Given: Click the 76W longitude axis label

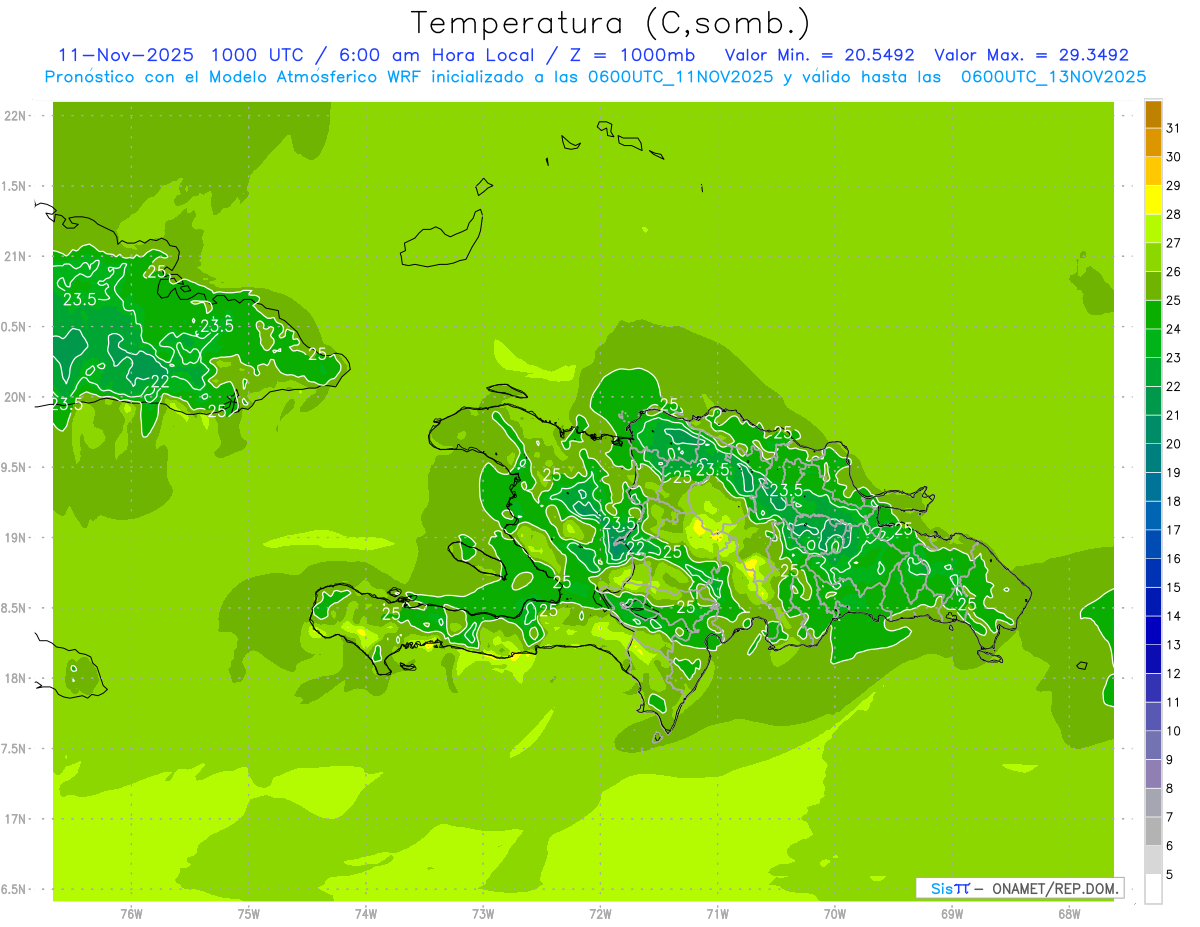Looking at the screenshot, I should [x=131, y=913].
